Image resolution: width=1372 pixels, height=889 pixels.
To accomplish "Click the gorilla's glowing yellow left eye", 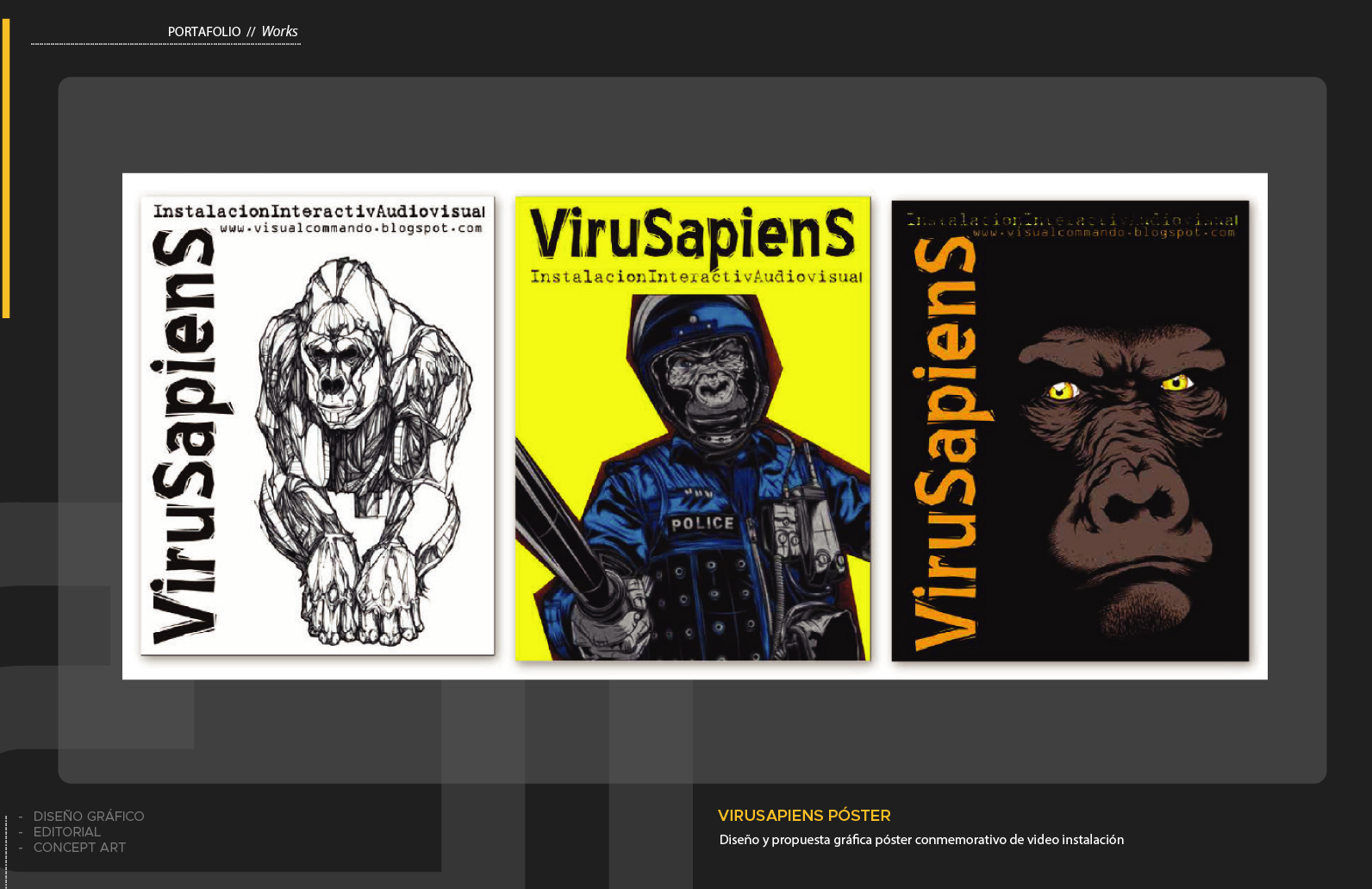I will pos(1063,392).
